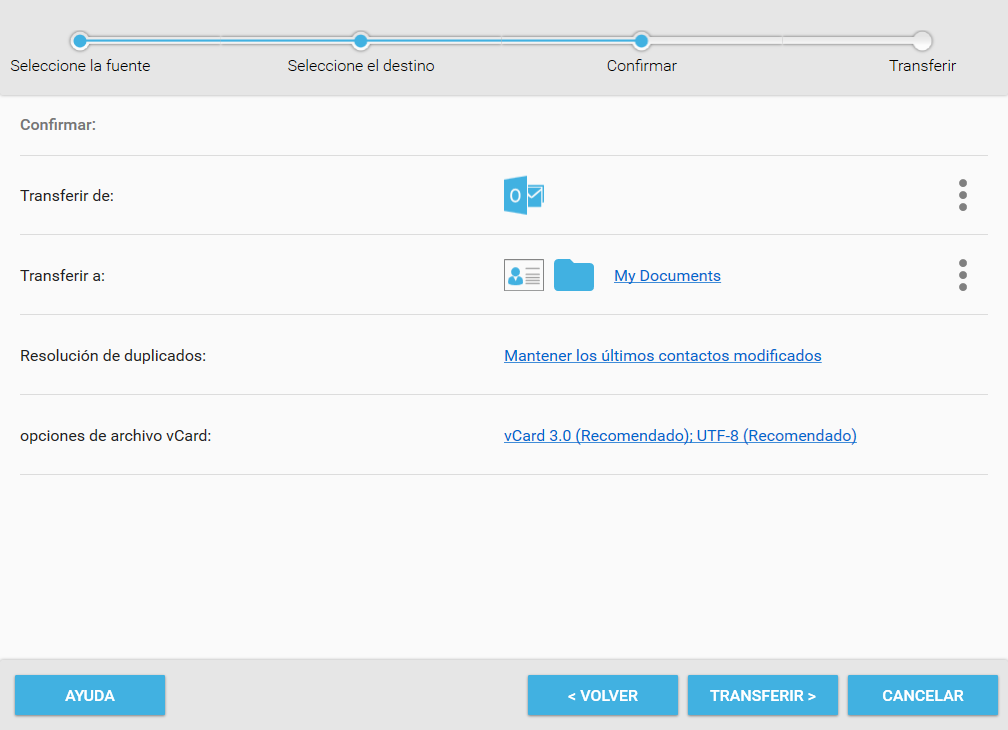The height and width of the screenshot is (730, 1008).
Task: Open the My Documents destination link
Action: pos(667,276)
